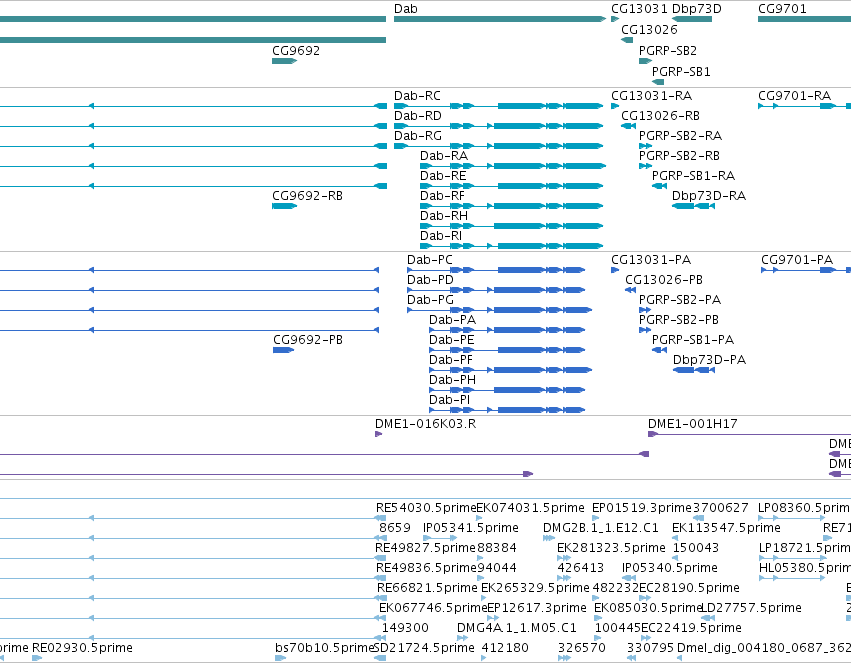Select the Dab-RI transcript label
The image size is (851, 663).
pos(441,236)
